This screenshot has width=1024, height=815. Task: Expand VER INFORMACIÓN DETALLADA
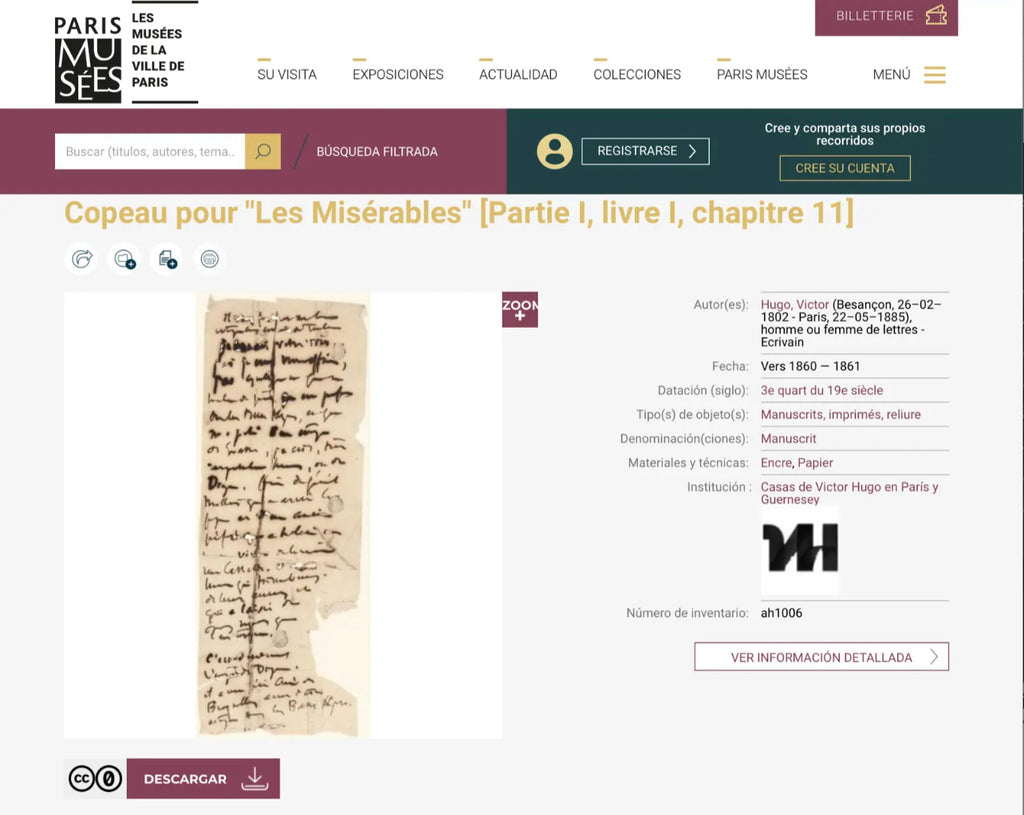pyautogui.click(x=822, y=657)
